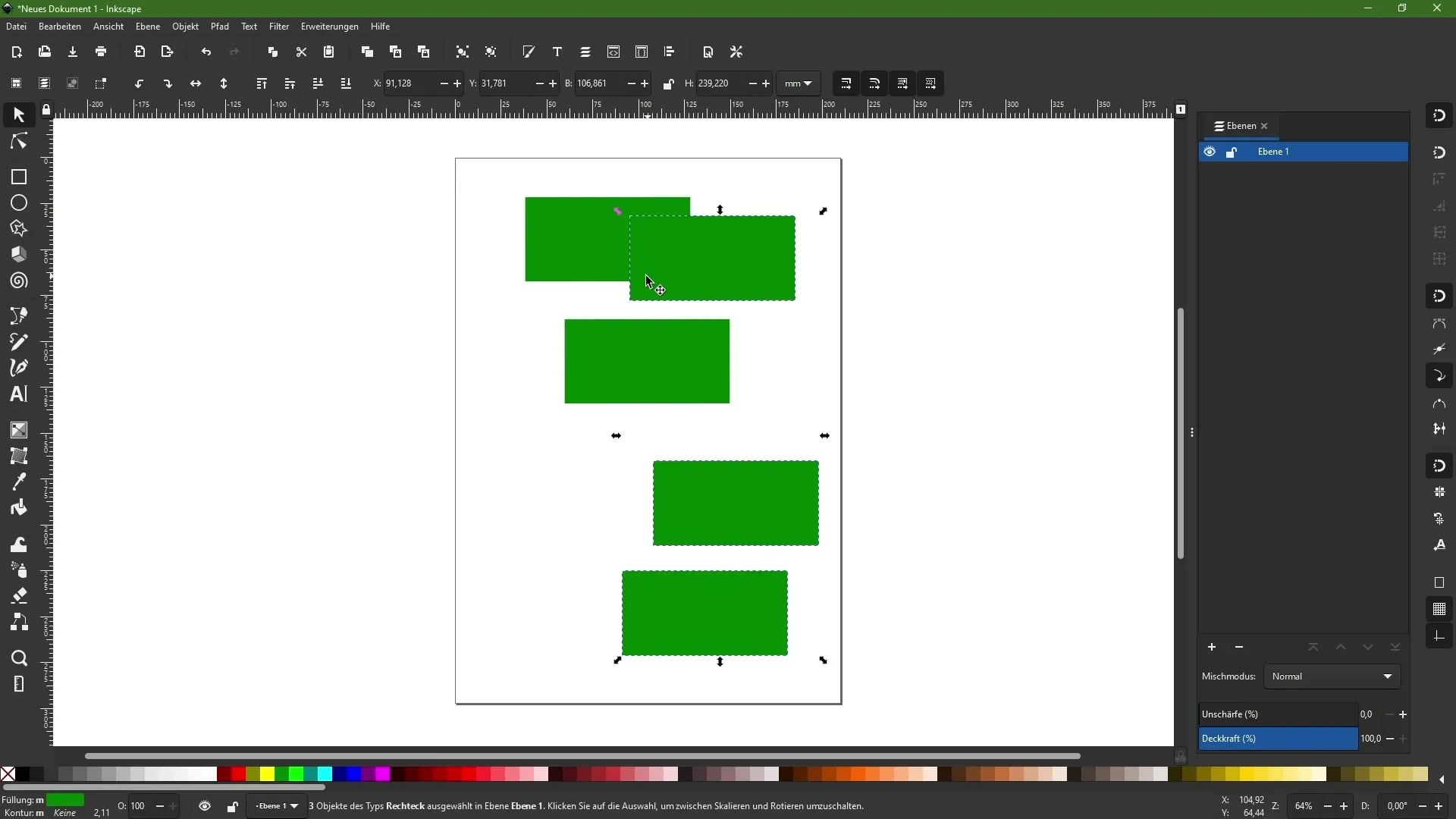Screen dimensions: 1456x819
Task: Select the Paint bucket tool
Action: pos(19,508)
